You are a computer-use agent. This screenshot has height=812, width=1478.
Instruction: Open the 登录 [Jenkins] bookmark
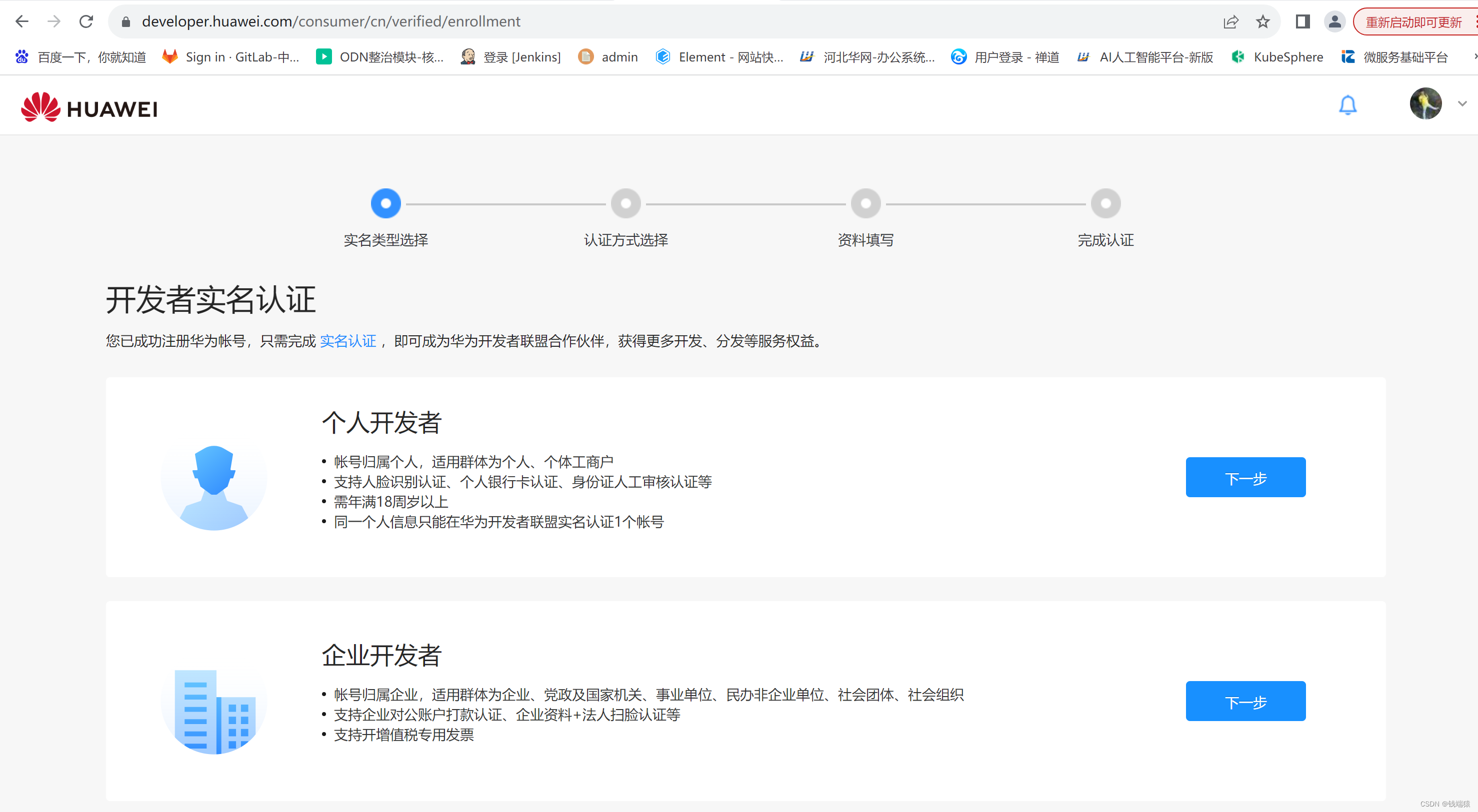pyautogui.click(x=510, y=57)
